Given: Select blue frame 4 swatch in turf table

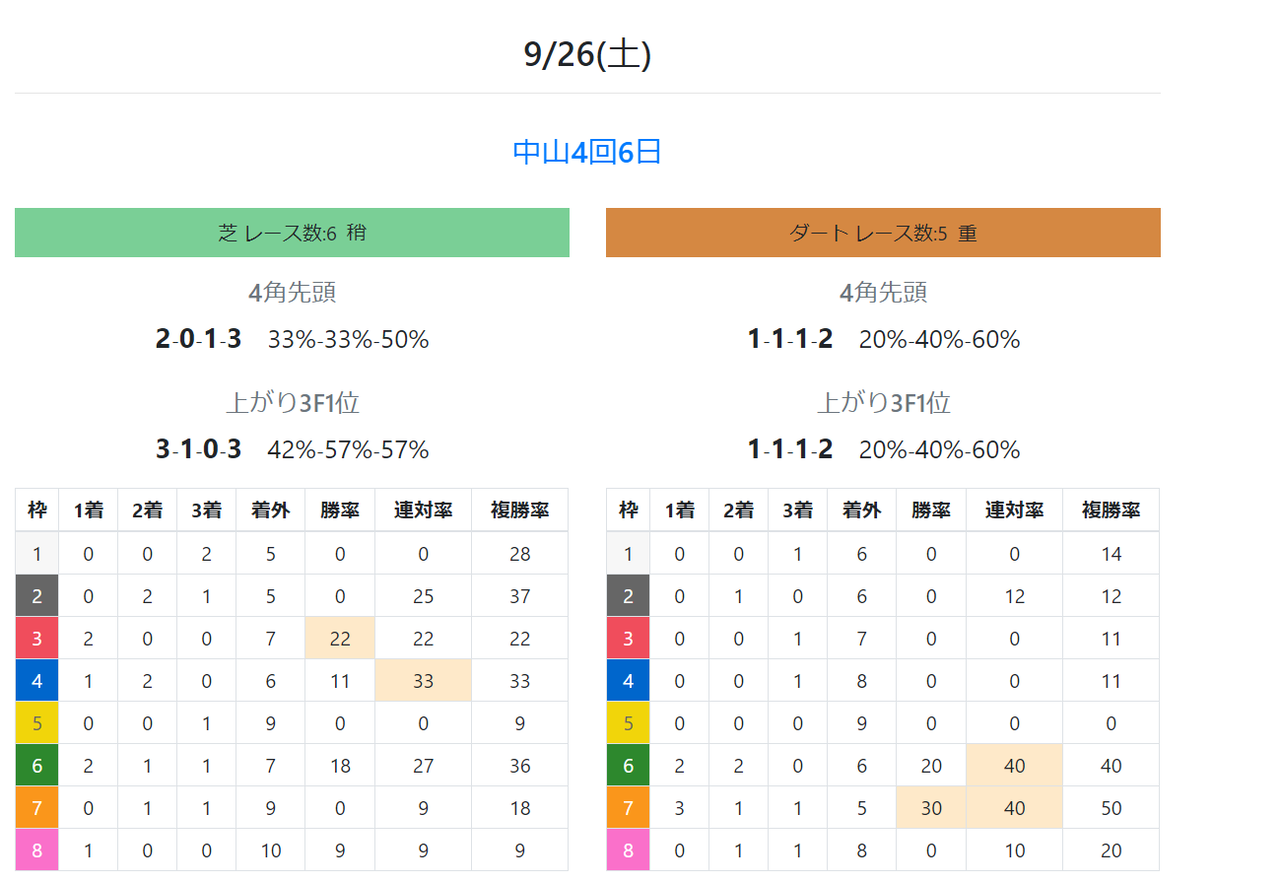Looking at the screenshot, I should (37, 681).
